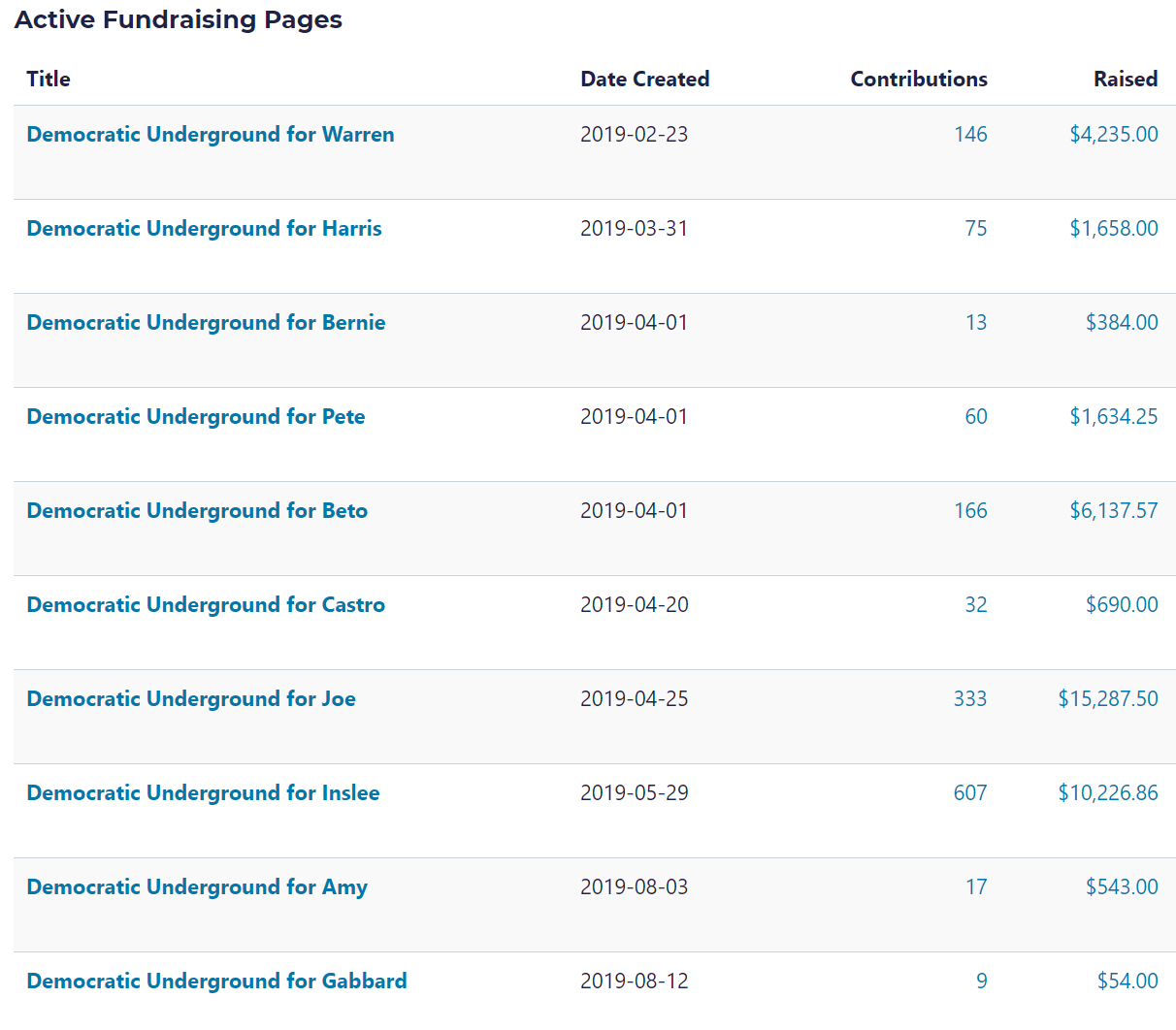This screenshot has height=1030, width=1176.
Task: Open Democratic Underground for Warren page
Action: point(211,135)
